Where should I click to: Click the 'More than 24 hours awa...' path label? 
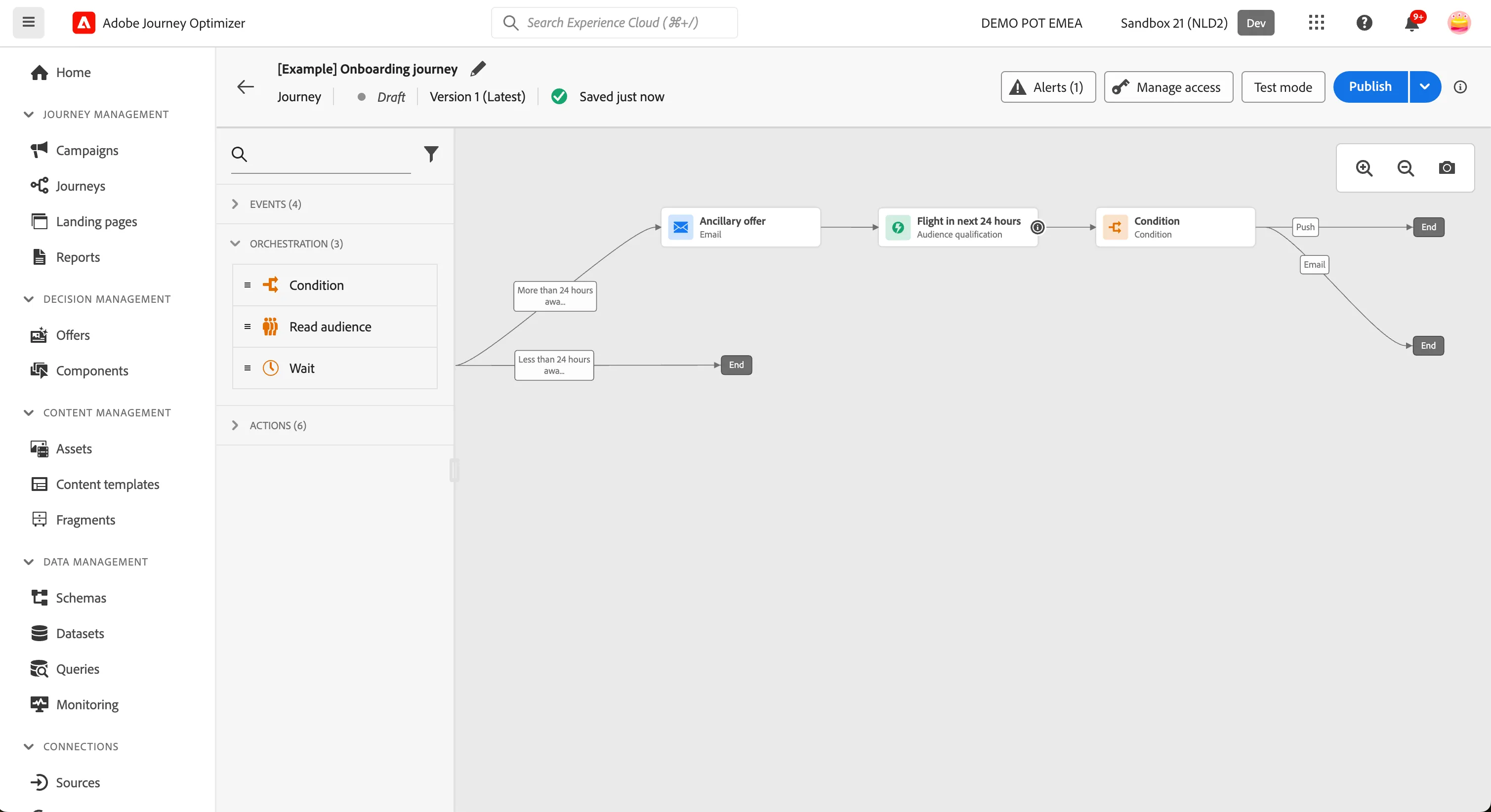[x=554, y=296]
